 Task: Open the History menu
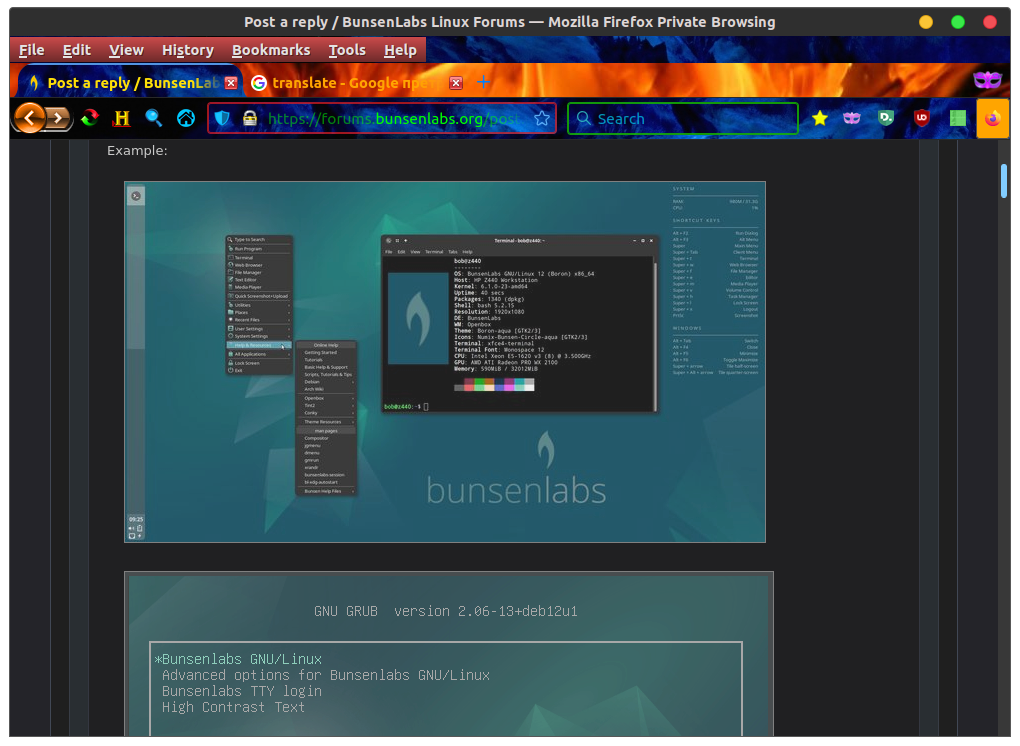187,50
